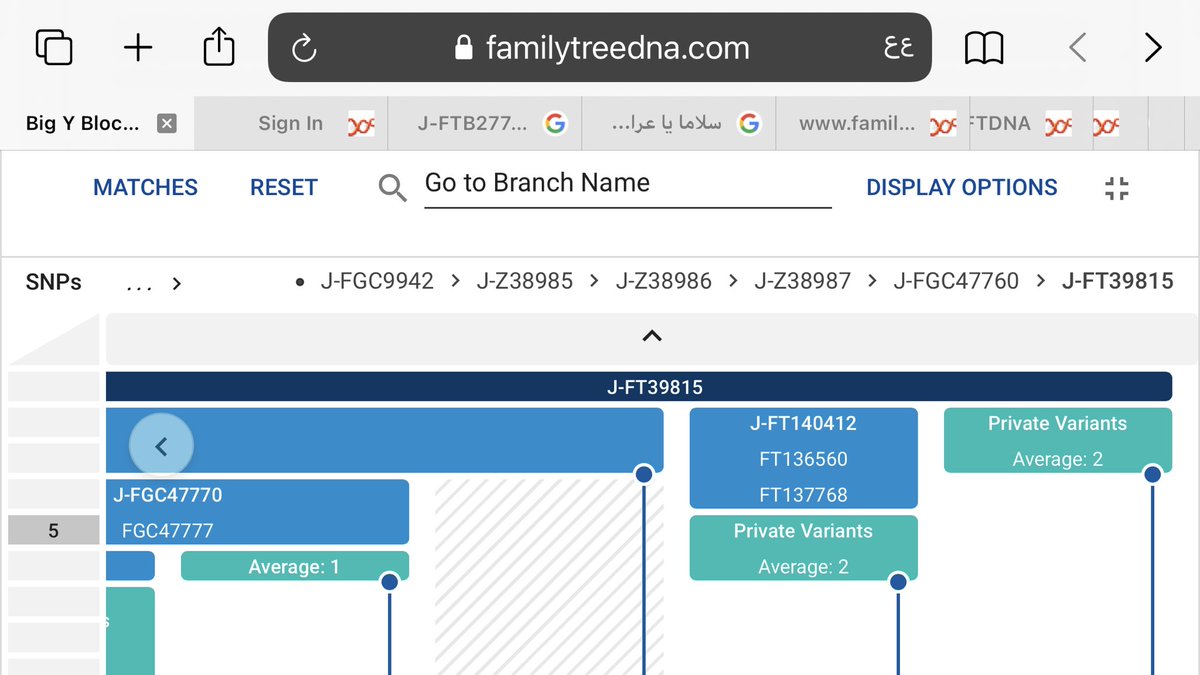The image size is (1200, 675).
Task: Add a new Safari tab
Action: [138, 47]
